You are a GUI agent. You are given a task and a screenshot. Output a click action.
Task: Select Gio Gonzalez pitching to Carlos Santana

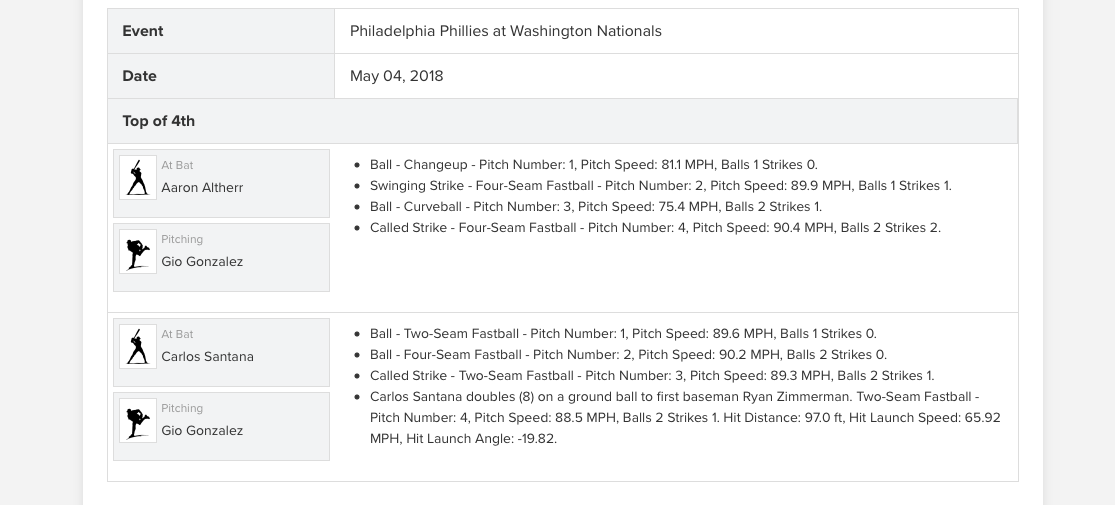202,430
